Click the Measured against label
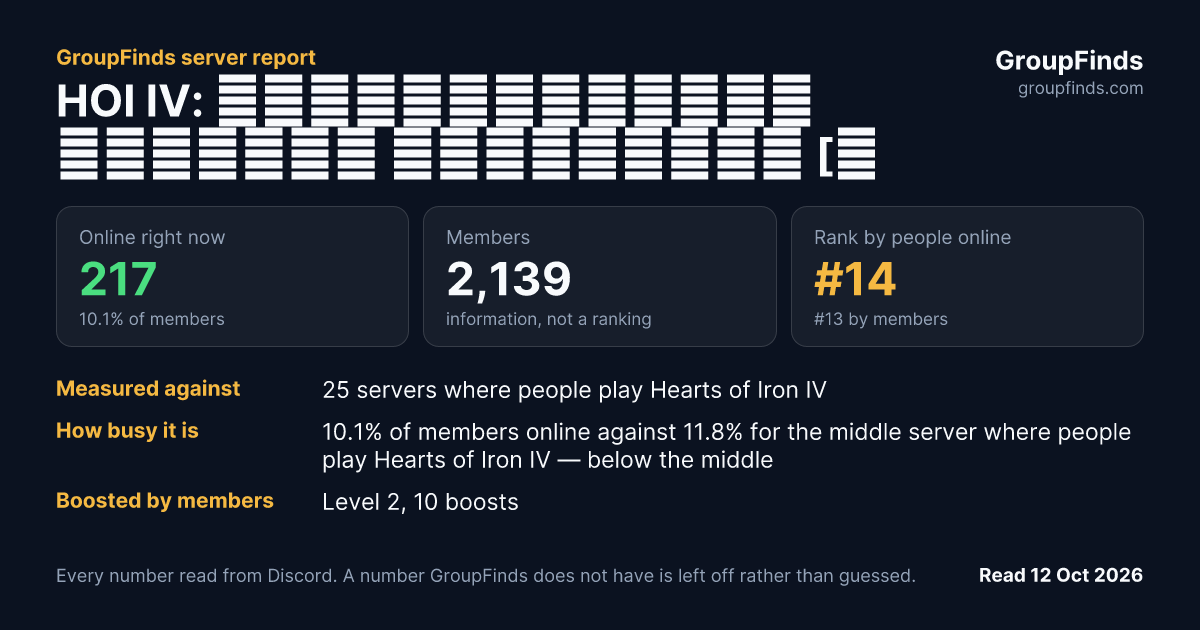 pos(148,389)
